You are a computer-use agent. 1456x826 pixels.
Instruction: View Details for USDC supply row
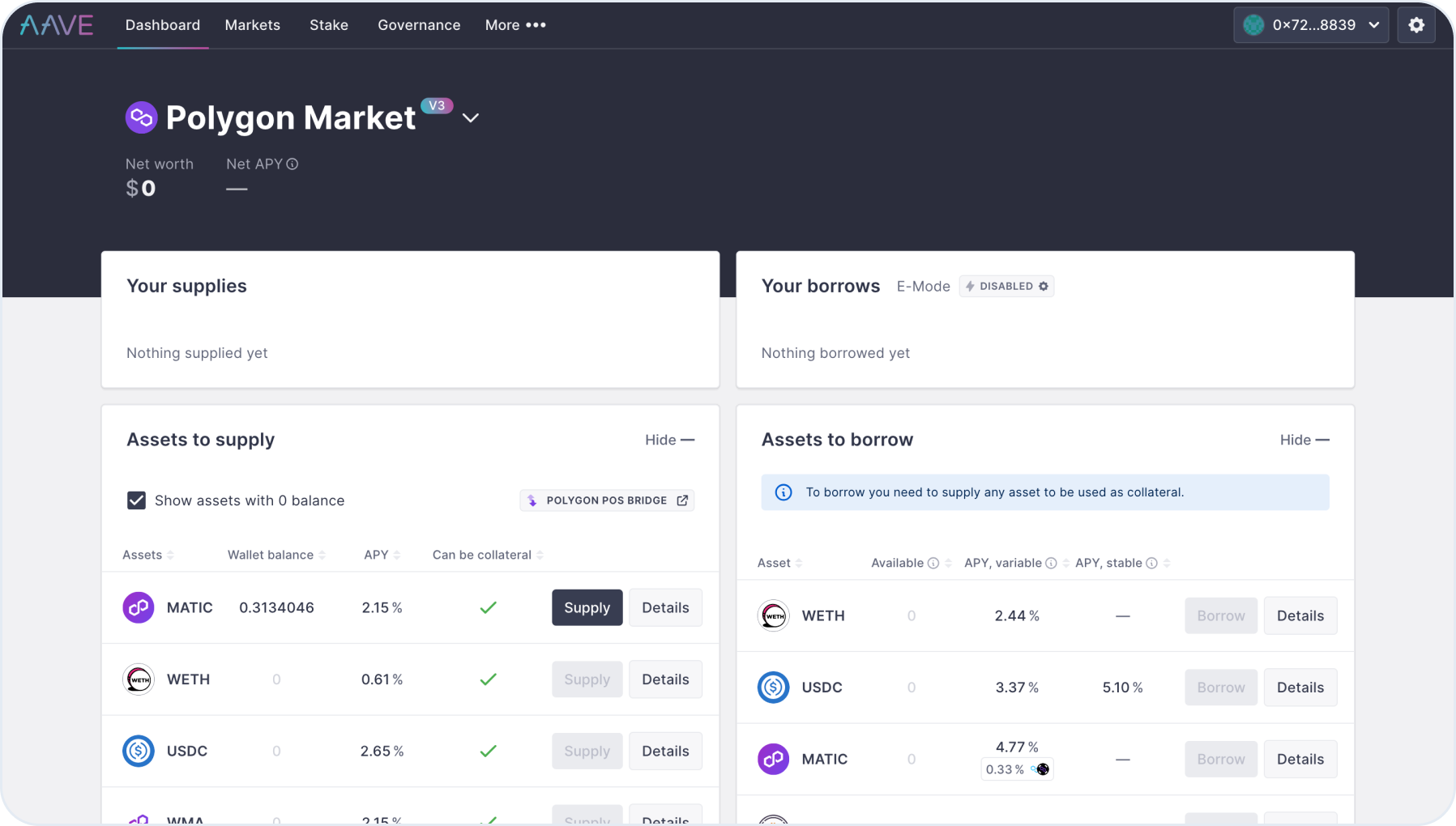coord(665,751)
